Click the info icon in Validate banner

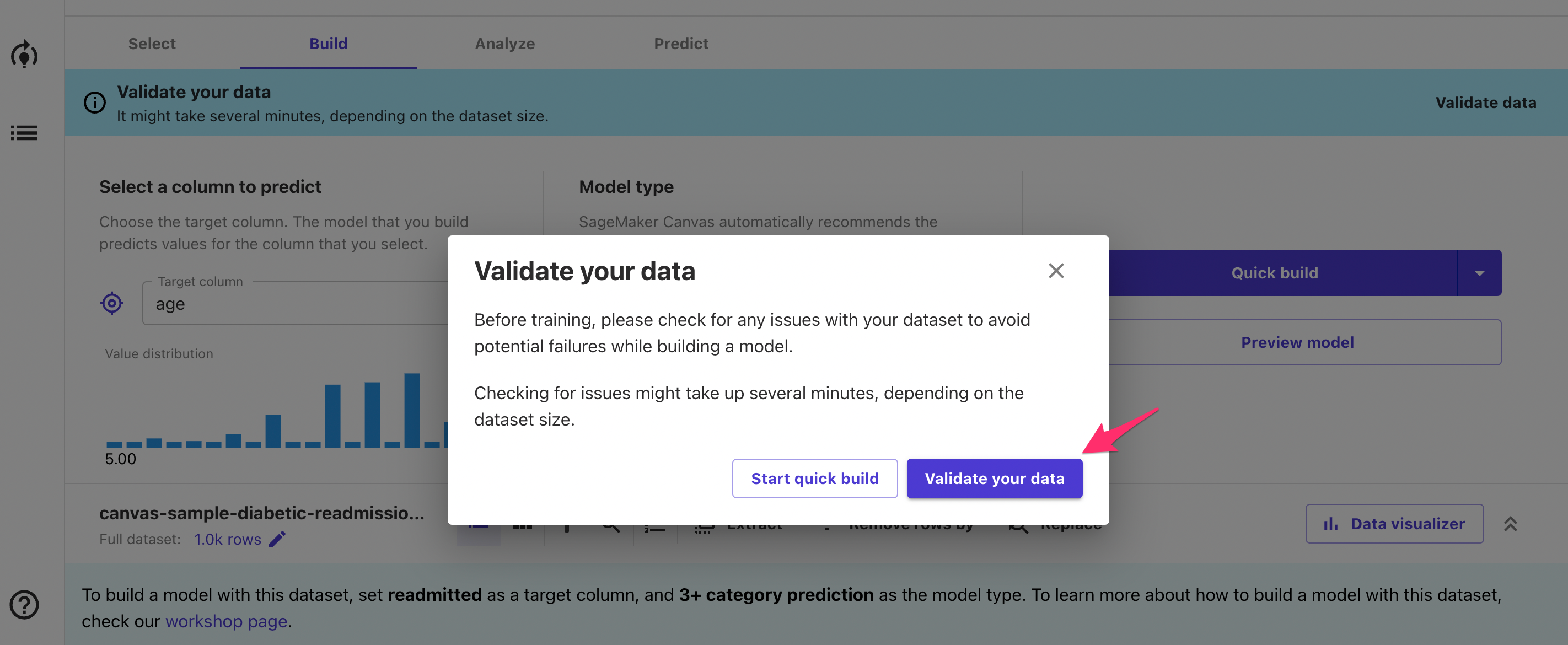(94, 102)
